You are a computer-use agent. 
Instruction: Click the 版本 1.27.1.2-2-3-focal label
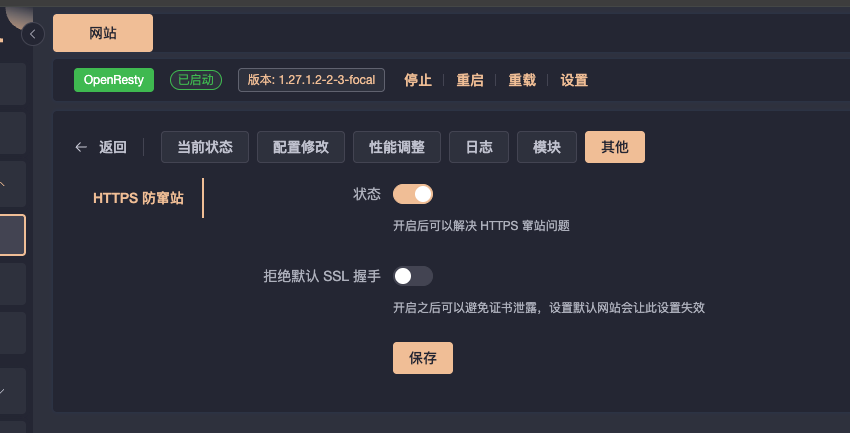(x=311, y=80)
